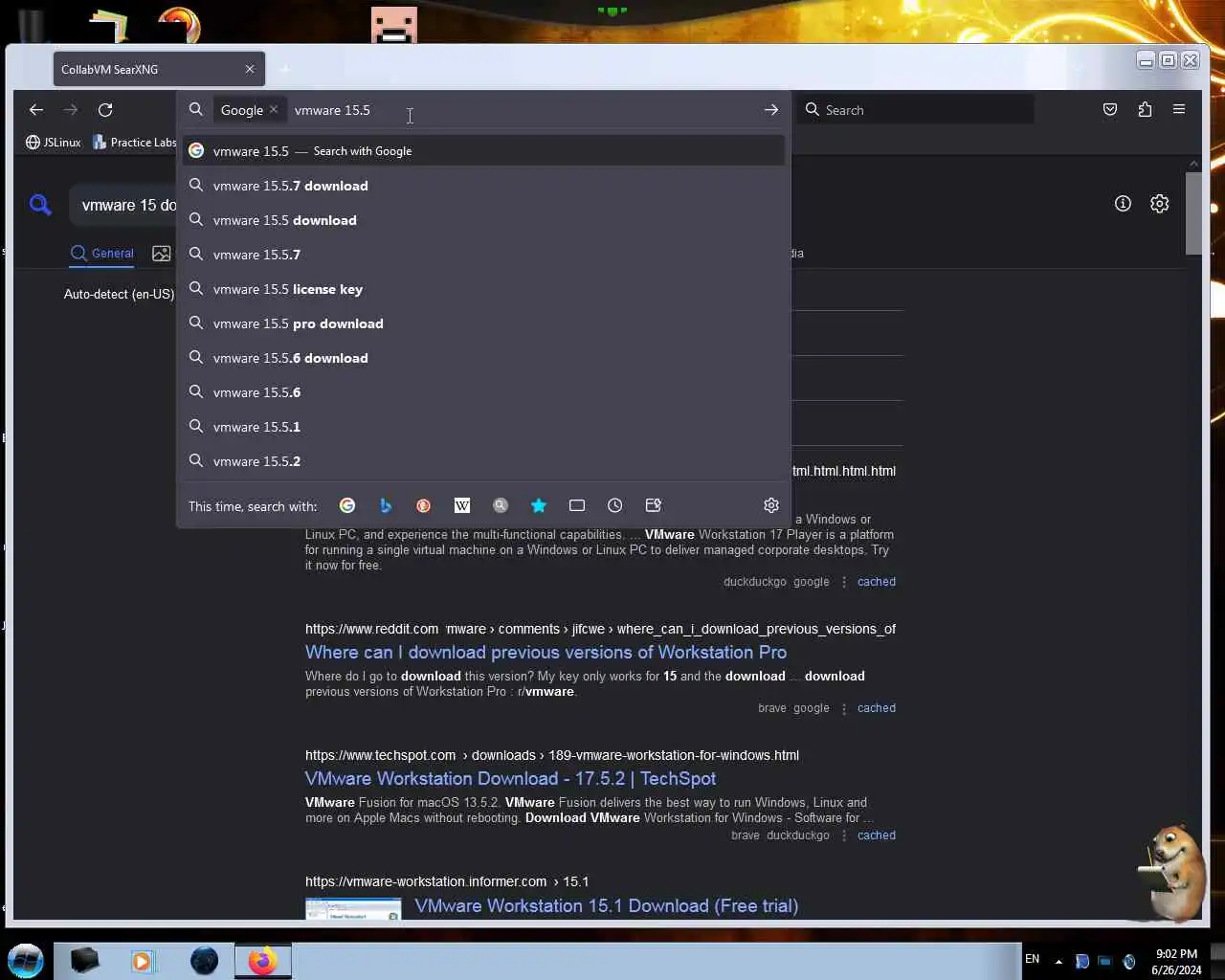Reload the current page
Viewport: 1225px width, 980px height.
[105, 110]
